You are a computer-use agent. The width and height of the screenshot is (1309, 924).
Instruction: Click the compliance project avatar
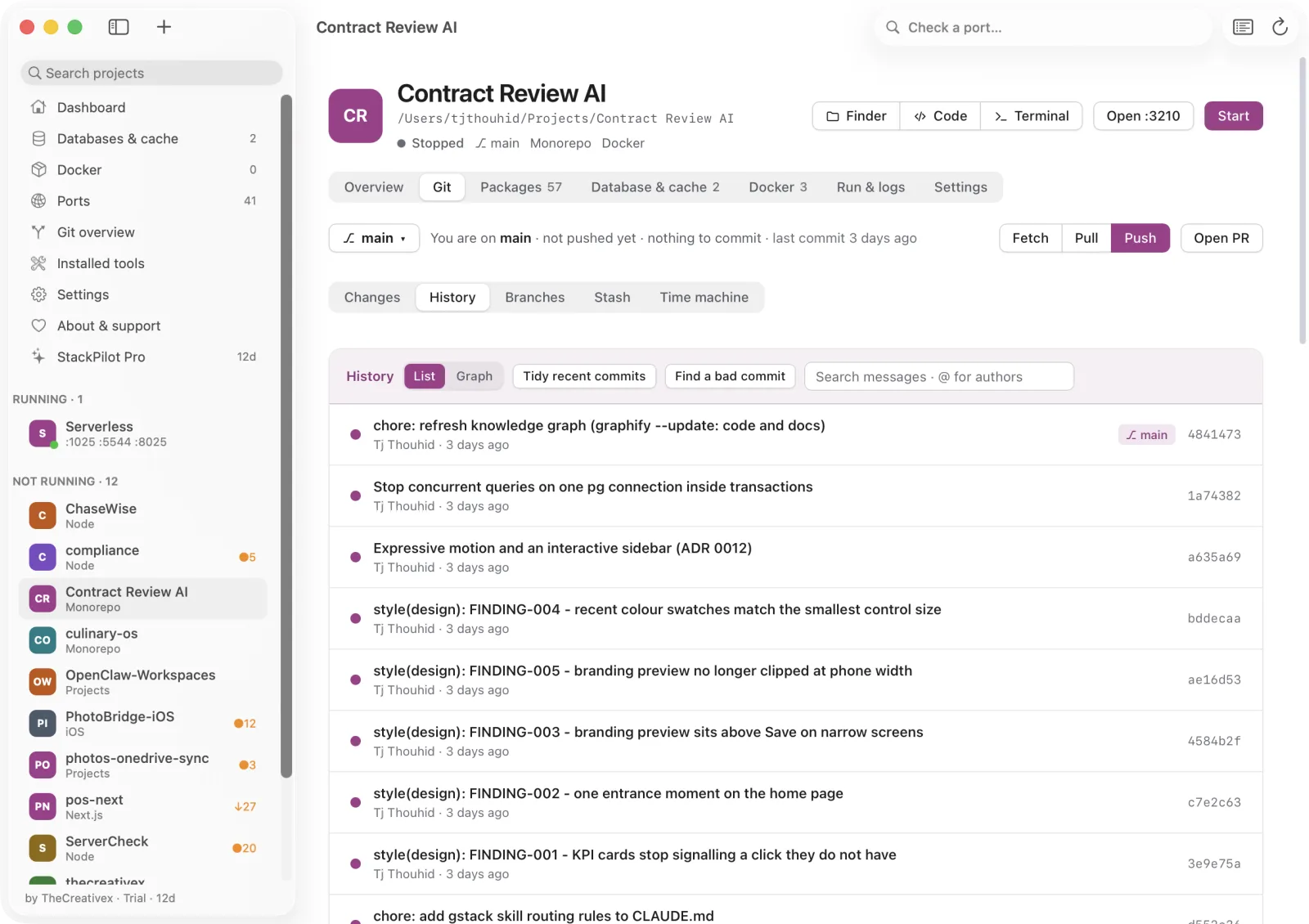(x=43, y=558)
